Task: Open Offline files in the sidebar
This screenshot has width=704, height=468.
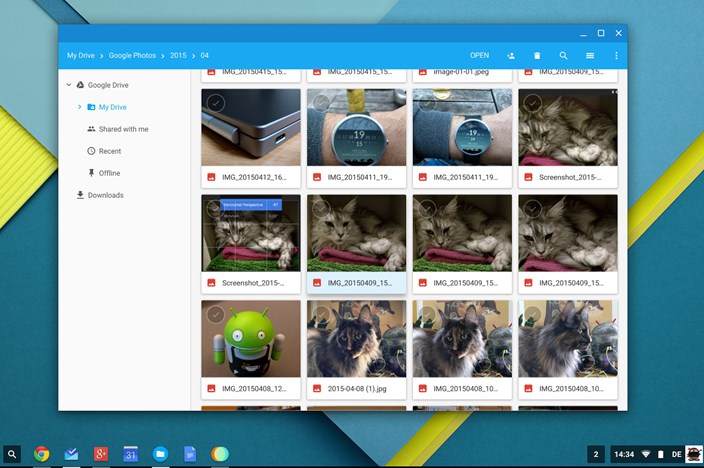Action: pyautogui.click(x=110, y=173)
